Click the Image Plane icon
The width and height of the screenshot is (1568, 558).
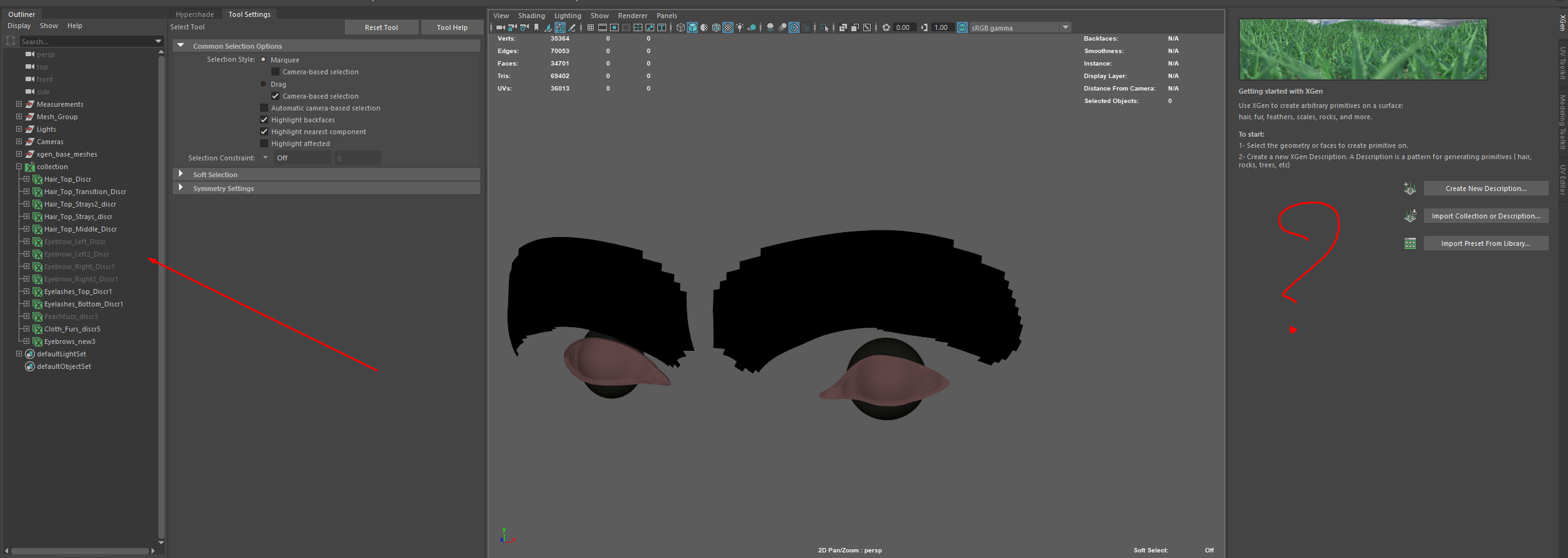click(548, 27)
